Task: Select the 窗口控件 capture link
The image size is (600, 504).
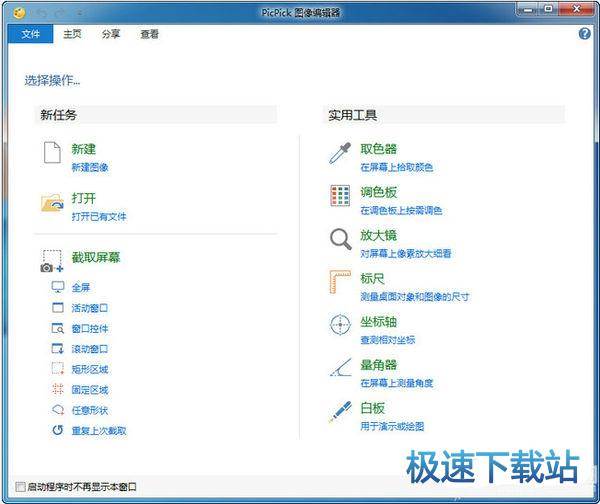Action: [x=90, y=328]
